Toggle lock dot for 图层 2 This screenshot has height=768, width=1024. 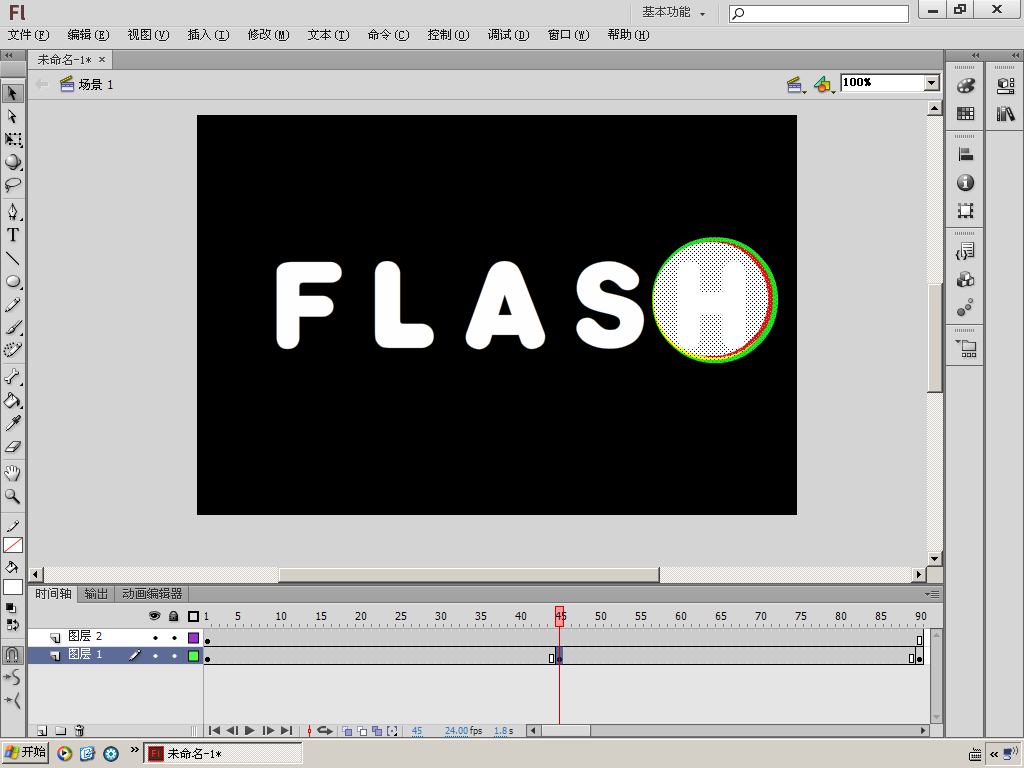(174, 637)
